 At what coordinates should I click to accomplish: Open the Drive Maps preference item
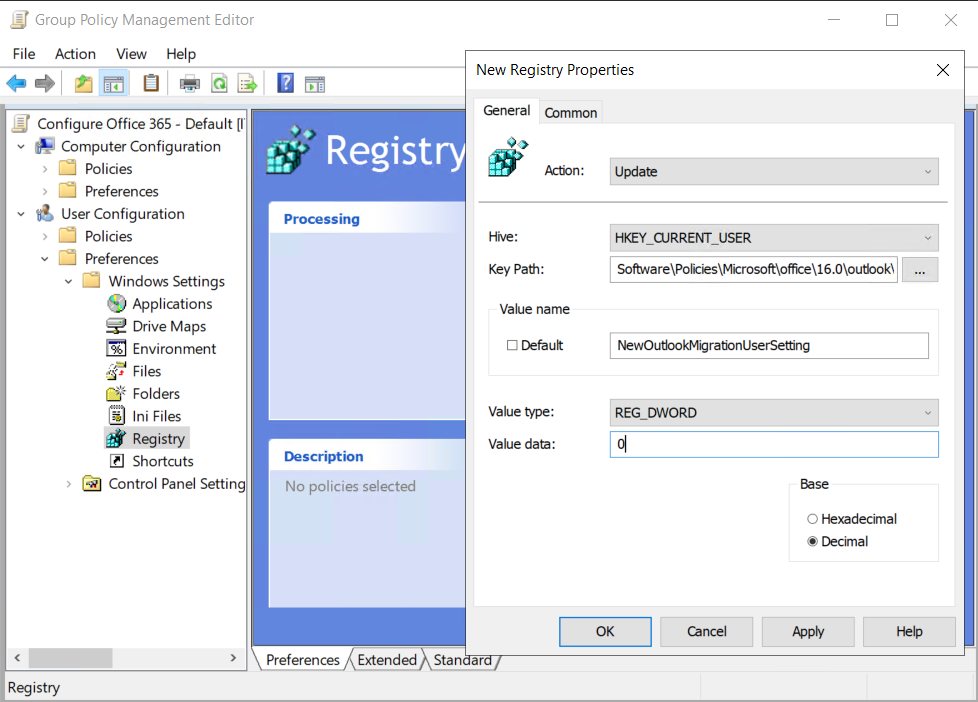(x=157, y=326)
